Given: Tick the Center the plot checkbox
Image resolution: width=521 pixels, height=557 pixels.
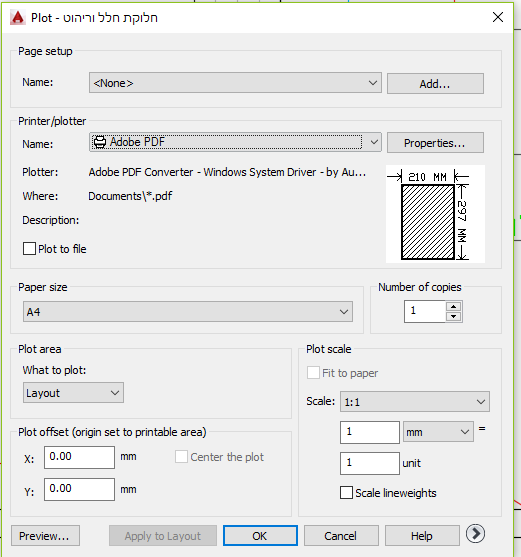Looking at the screenshot, I should tap(181, 457).
